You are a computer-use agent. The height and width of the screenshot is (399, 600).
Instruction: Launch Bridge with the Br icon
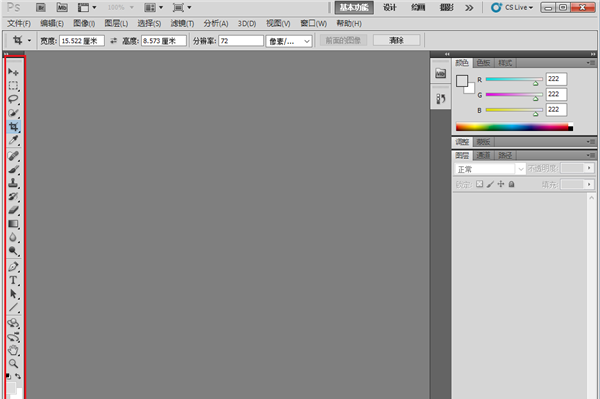pos(41,7)
